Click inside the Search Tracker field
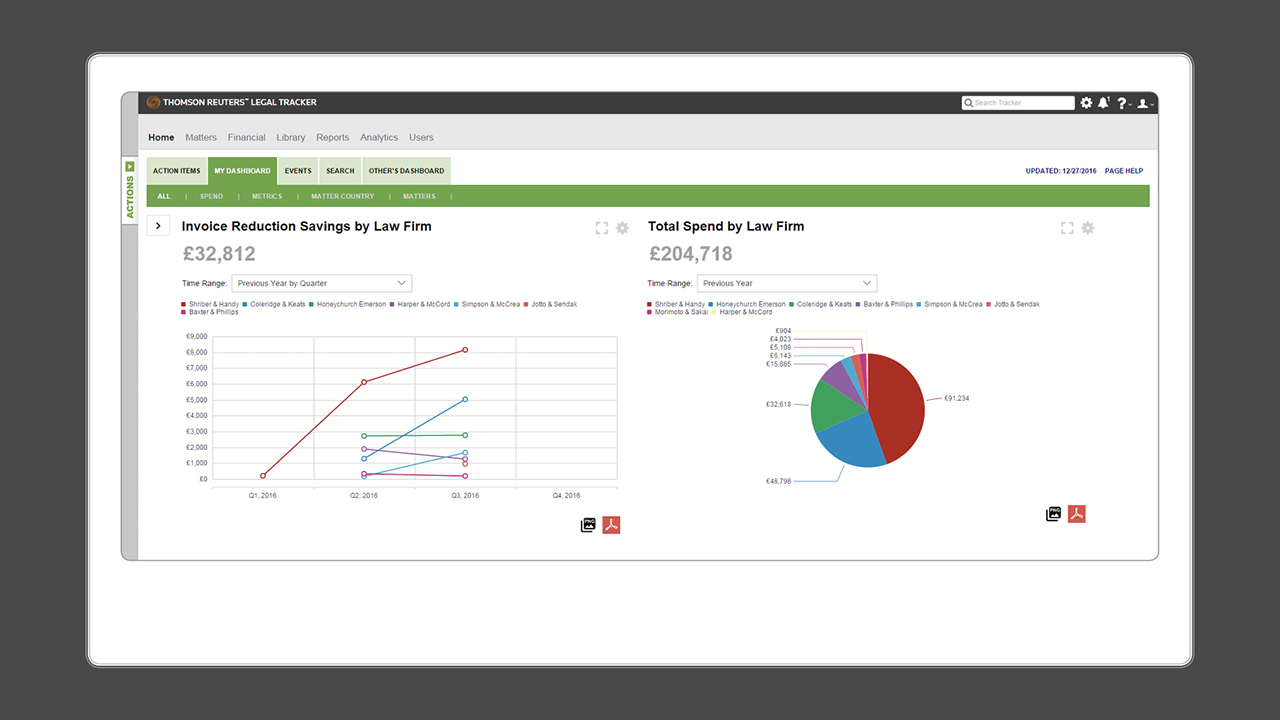 tap(1017, 102)
